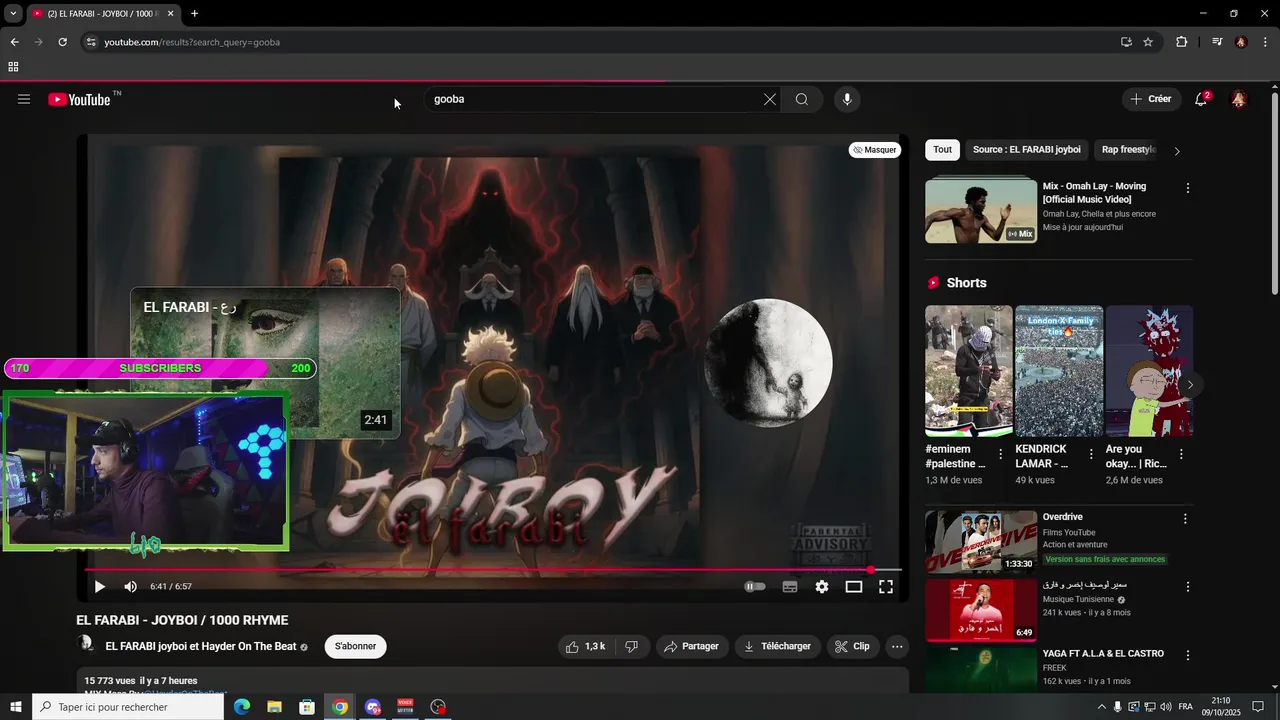This screenshot has height=720, width=1280.
Task: Run search with the magnifier button
Action: (x=802, y=99)
